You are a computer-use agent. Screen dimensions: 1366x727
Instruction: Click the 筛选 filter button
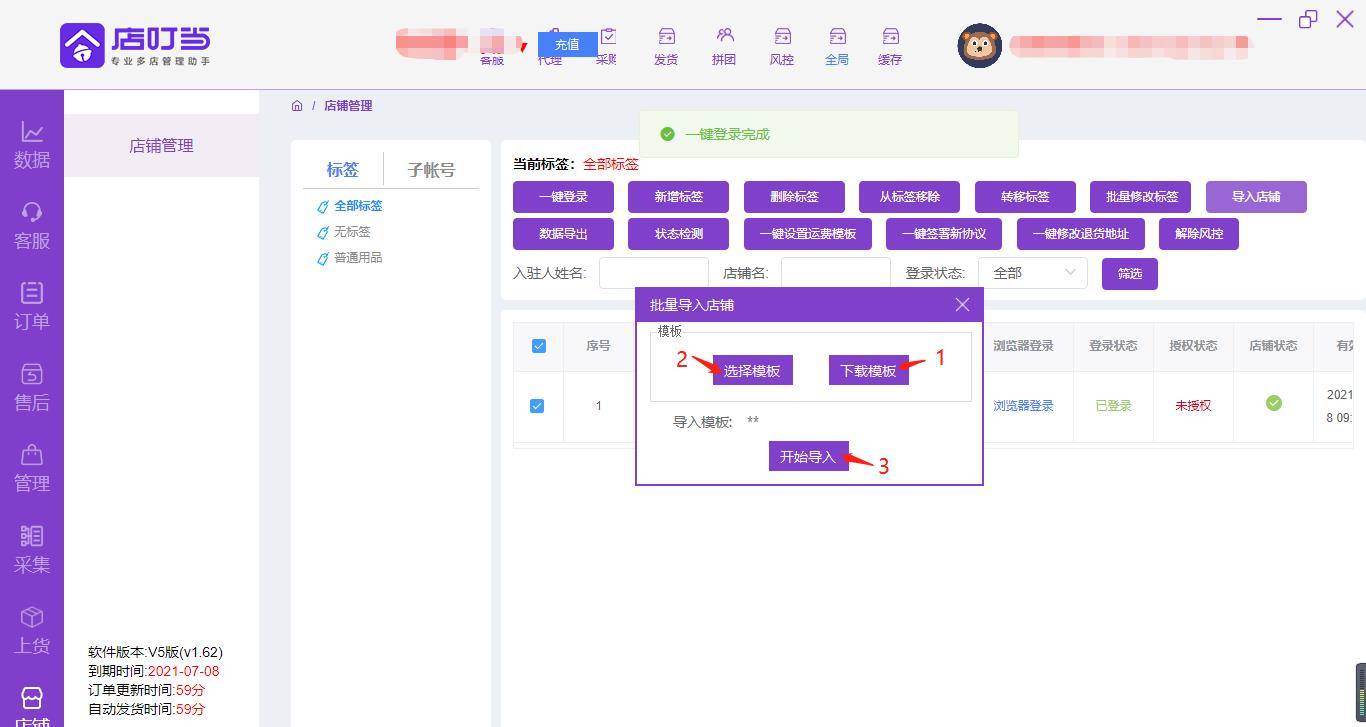click(1130, 274)
